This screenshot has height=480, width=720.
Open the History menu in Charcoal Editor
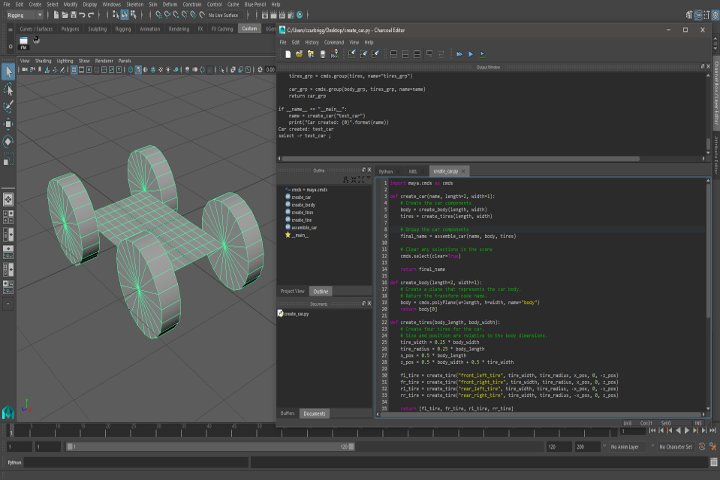click(312, 42)
